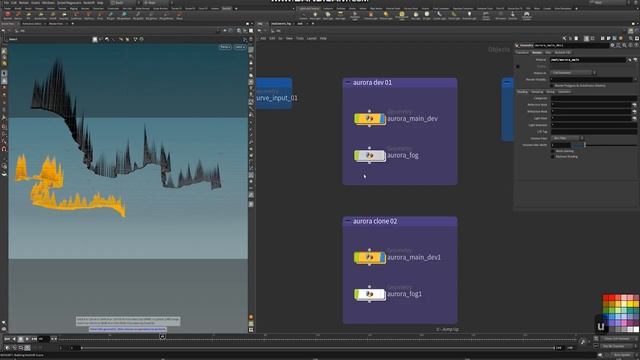The image size is (640, 360).
Task: Pick the green swatch in color palette
Action: [x=606, y=311]
